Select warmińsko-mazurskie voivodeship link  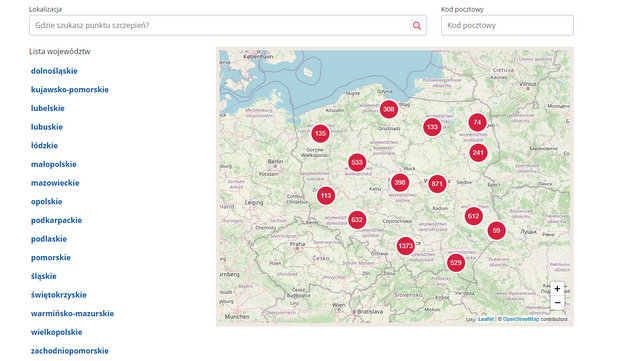(x=73, y=314)
